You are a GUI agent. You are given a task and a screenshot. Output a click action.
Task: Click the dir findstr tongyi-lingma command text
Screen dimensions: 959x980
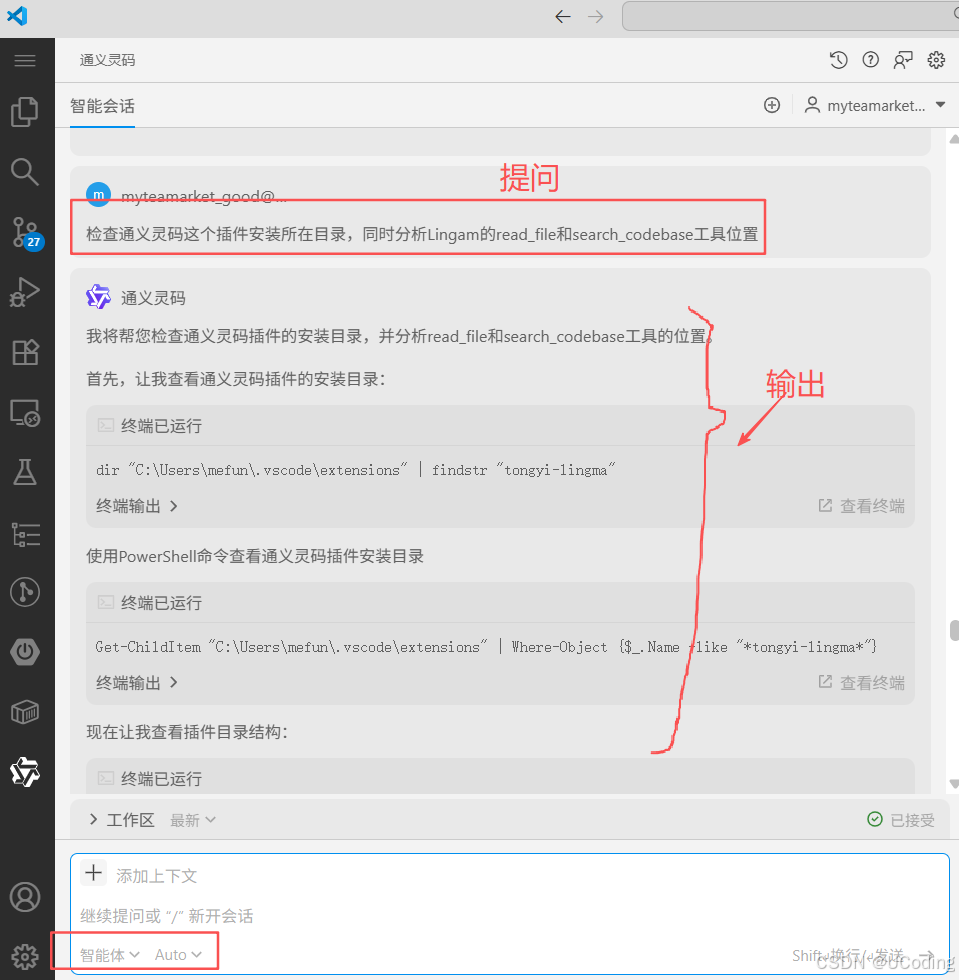click(355, 470)
